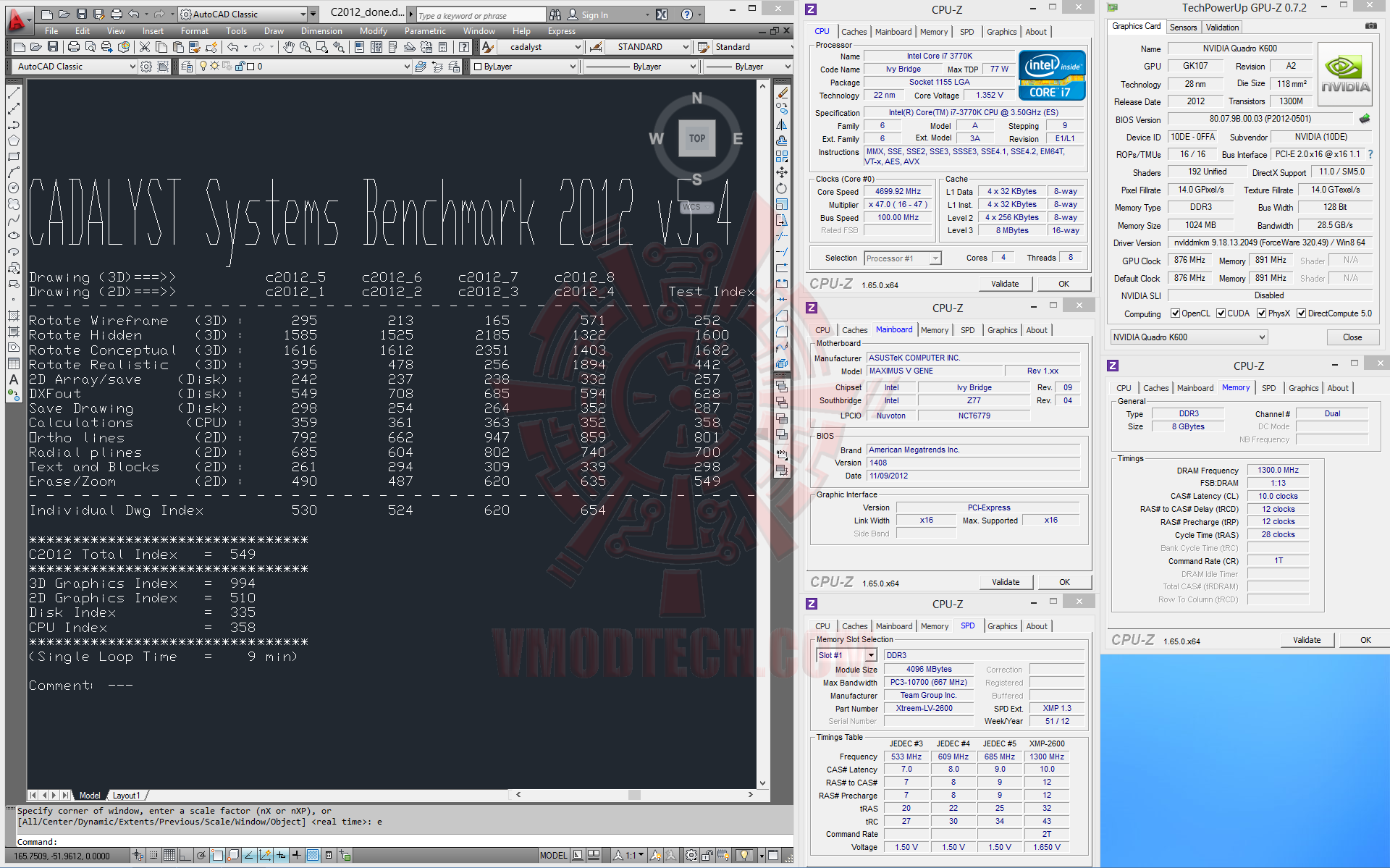Toggle the CUDA checkbox
Viewport: 1390px width, 868px height.
click(1221, 313)
